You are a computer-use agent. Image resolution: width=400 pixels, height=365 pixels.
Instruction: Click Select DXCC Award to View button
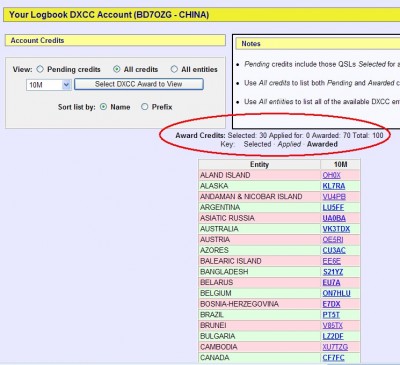(x=139, y=84)
